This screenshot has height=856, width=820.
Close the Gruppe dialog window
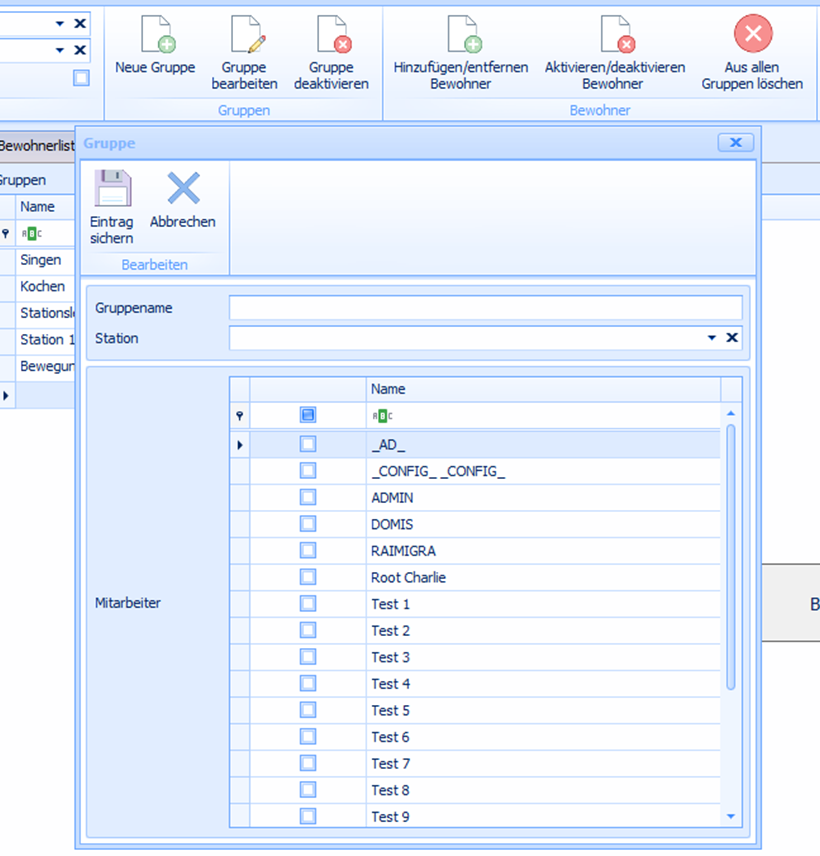click(735, 143)
